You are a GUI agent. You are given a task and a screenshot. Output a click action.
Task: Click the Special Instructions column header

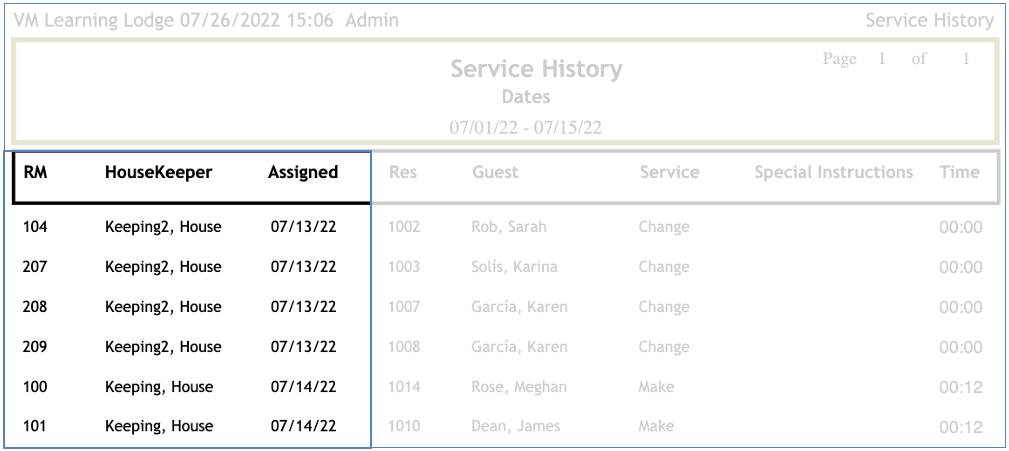click(833, 172)
